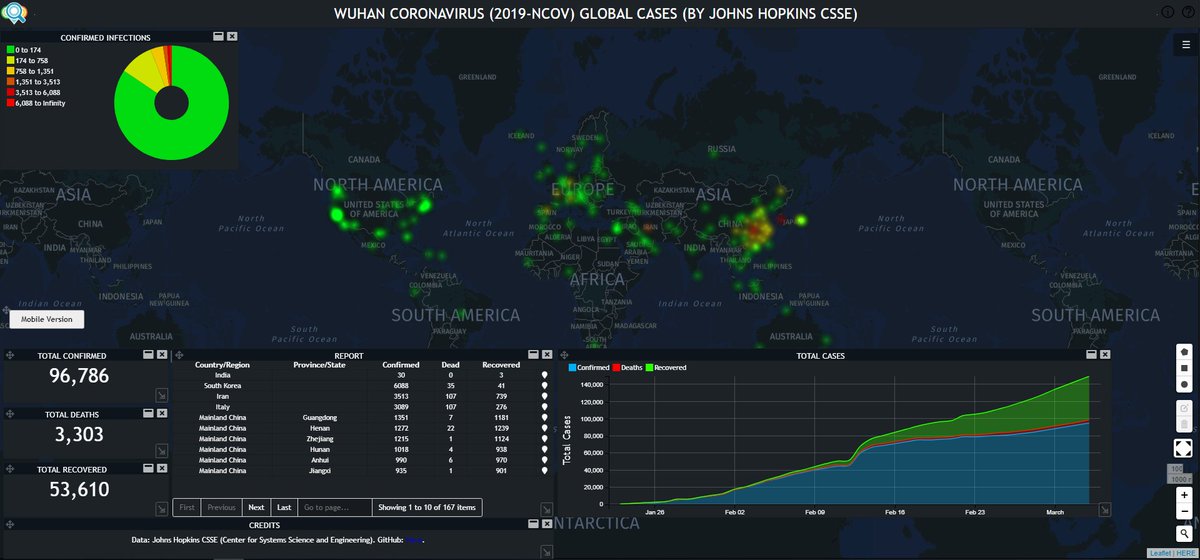The width and height of the screenshot is (1200, 560).
Task: Open the Mobile Version
Action: pos(46,319)
